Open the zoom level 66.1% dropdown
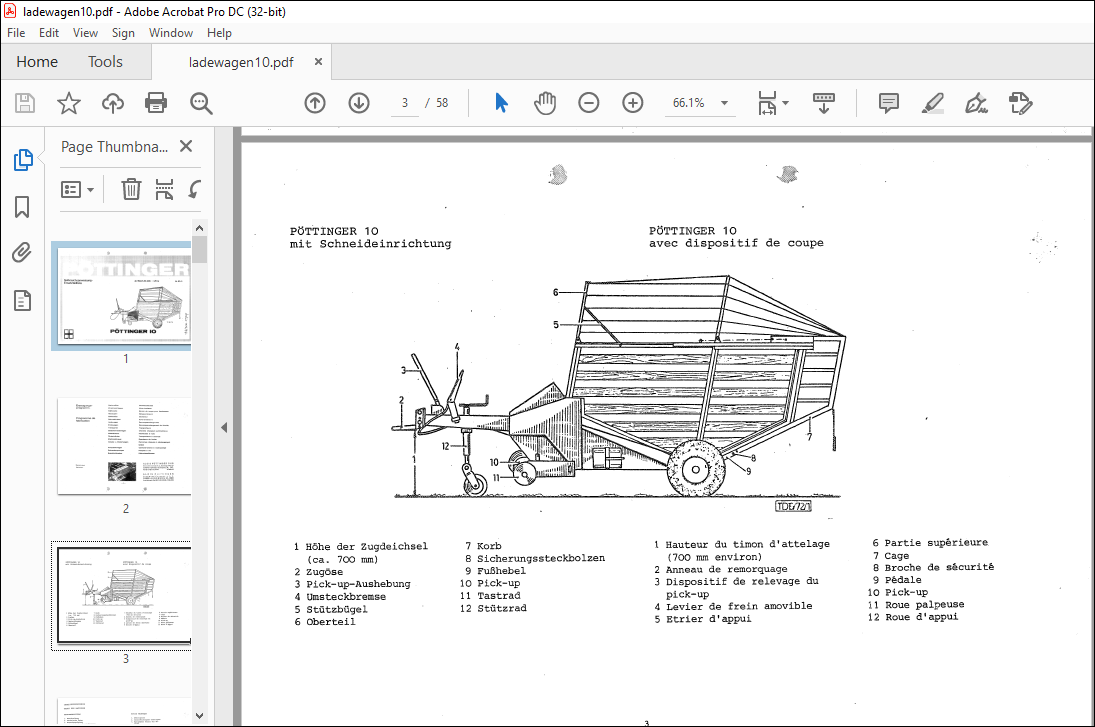 click(724, 103)
